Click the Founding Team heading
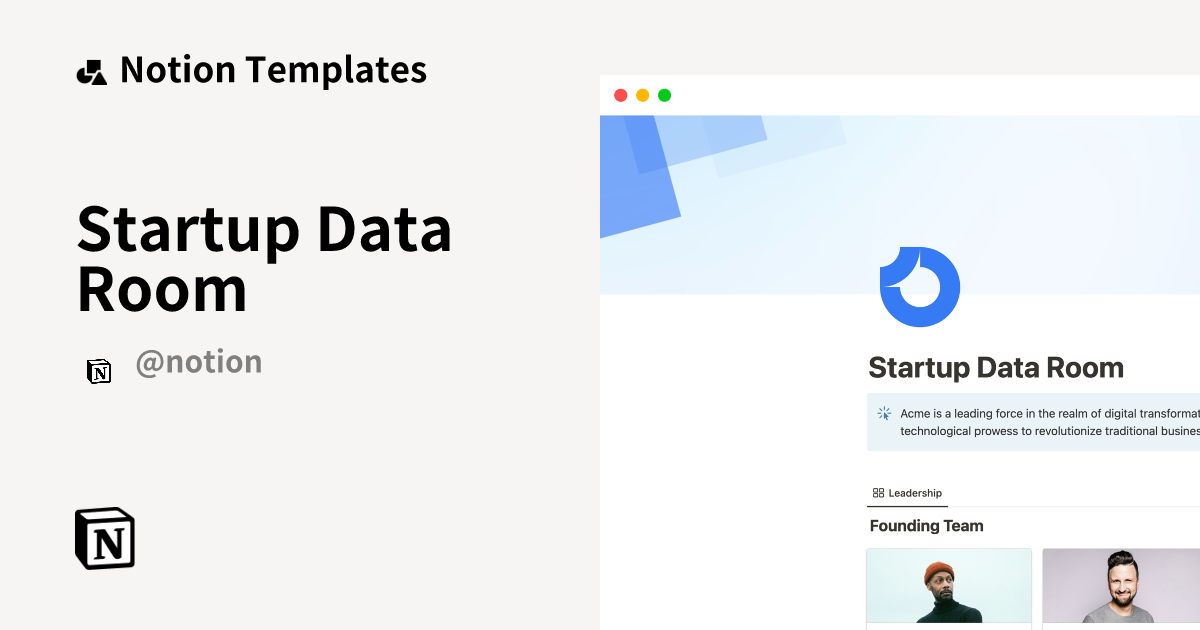Image resolution: width=1200 pixels, height=630 pixels. 926,526
